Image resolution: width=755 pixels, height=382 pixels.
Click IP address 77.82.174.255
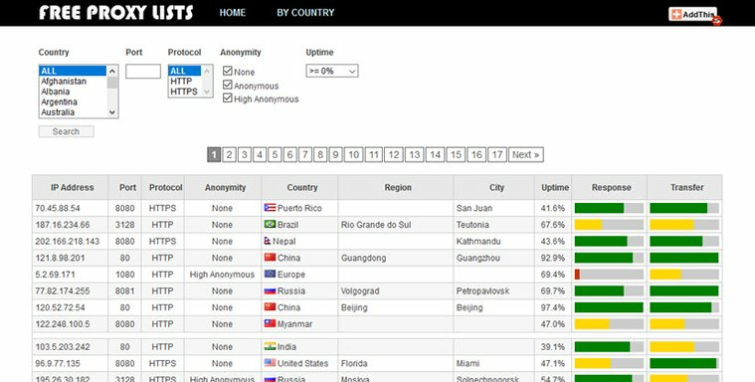(63, 291)
